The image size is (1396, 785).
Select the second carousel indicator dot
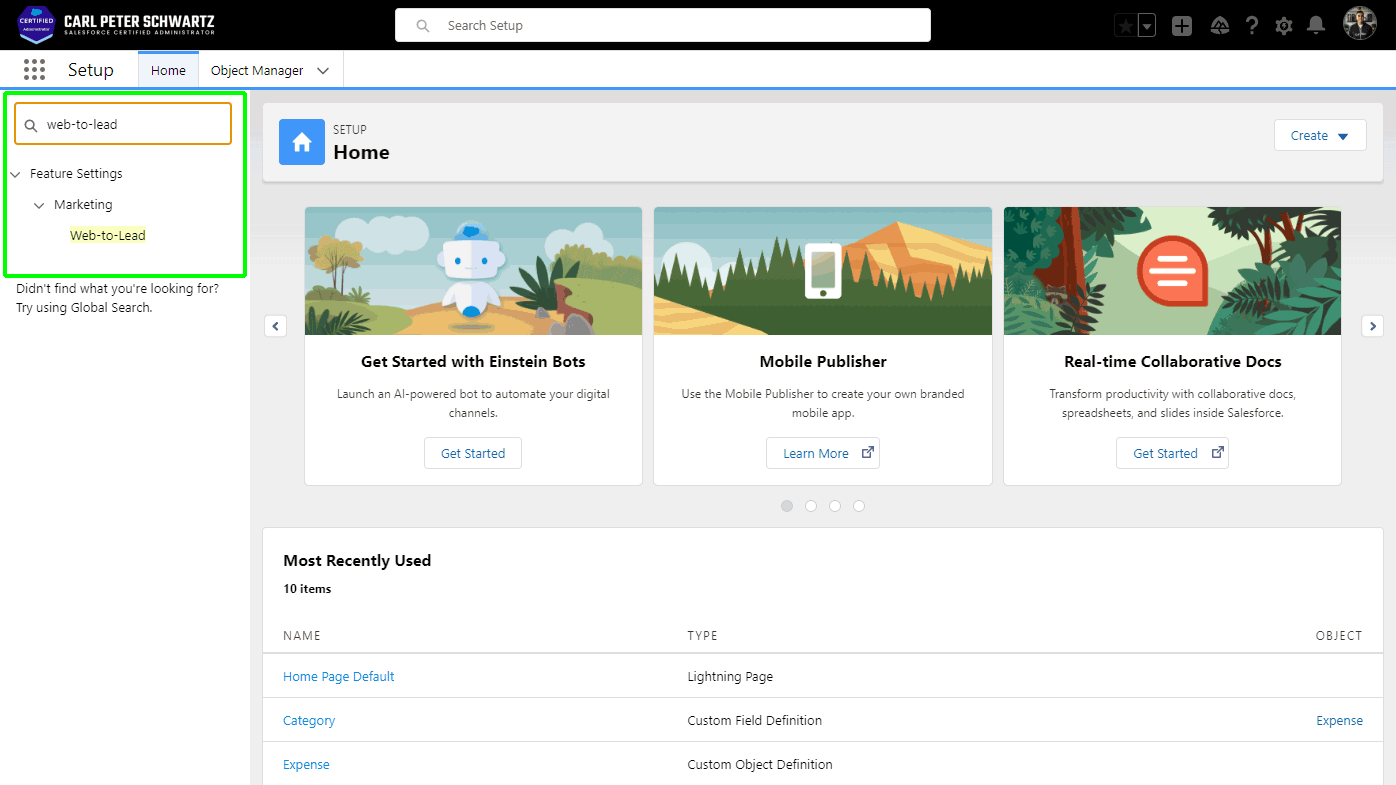click(811, 506)
